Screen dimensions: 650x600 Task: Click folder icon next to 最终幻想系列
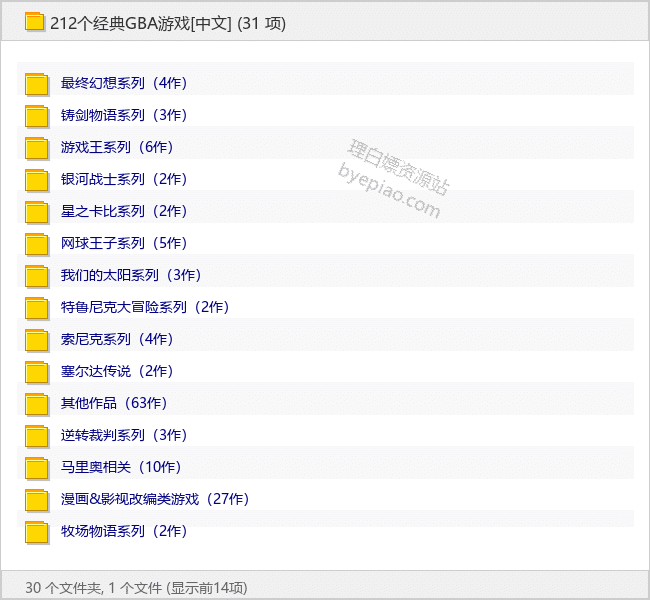(x=36, y=84)
